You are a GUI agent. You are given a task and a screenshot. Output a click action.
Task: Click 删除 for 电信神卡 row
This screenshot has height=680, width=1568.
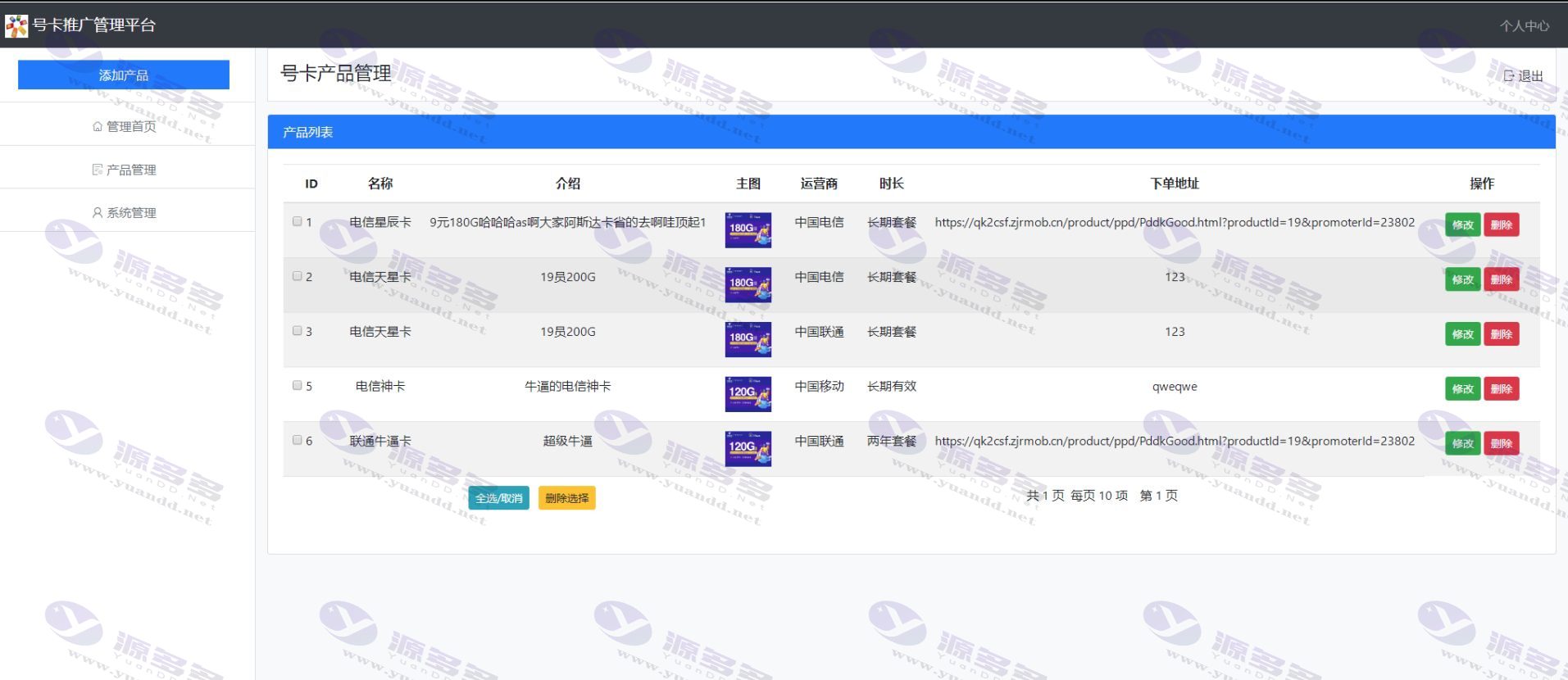click(1501, 388)
